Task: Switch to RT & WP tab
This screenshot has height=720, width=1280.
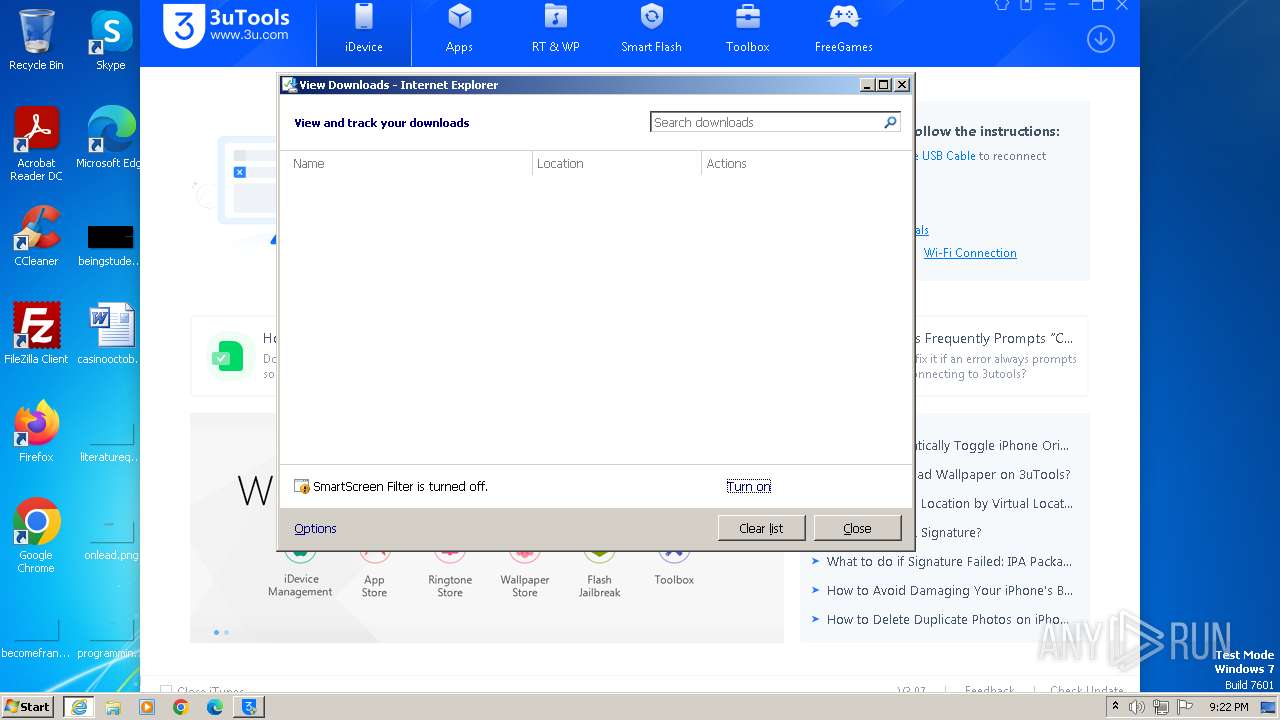Action: (555, 30)
